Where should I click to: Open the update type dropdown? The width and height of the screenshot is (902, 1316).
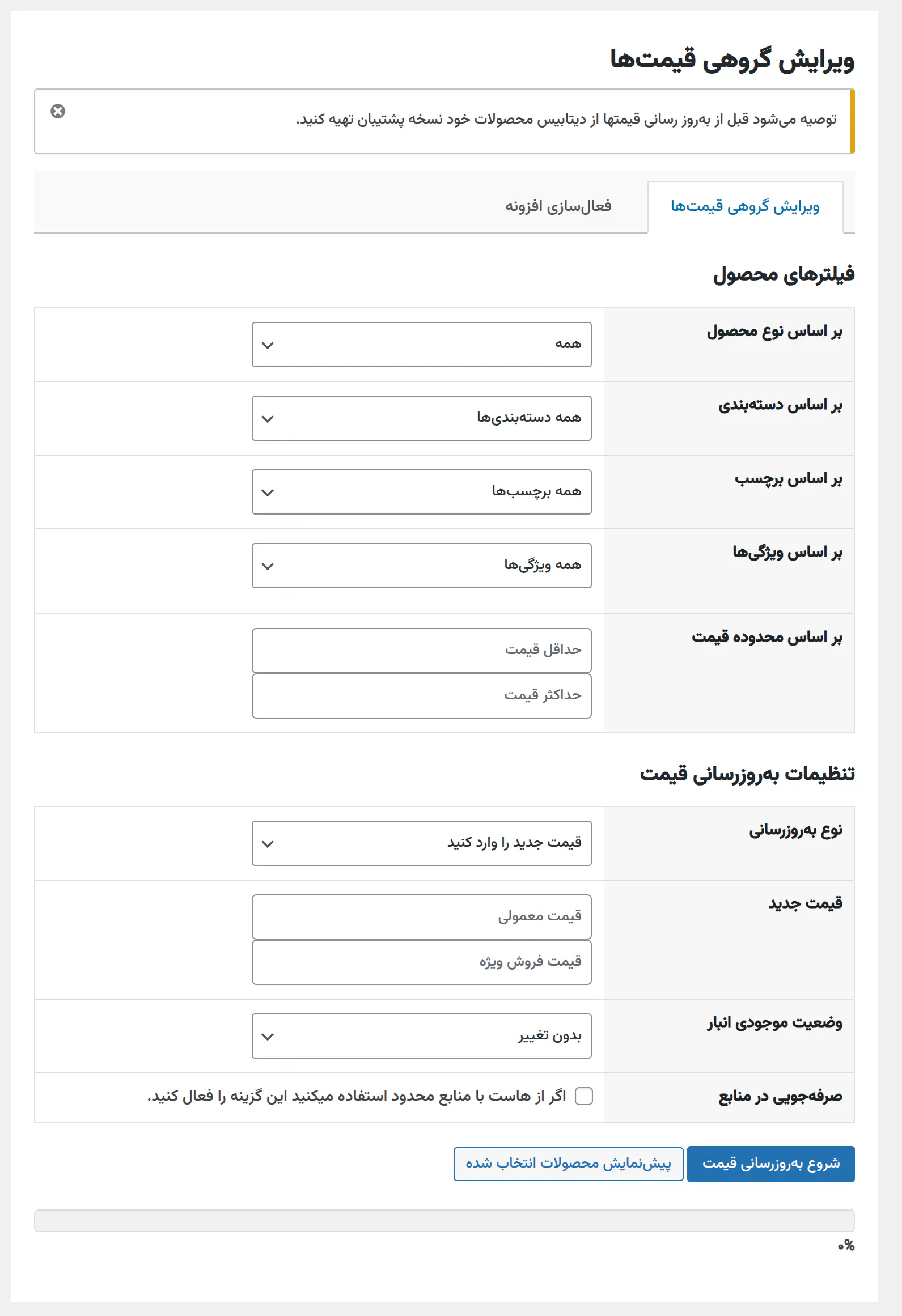(423, 843)
